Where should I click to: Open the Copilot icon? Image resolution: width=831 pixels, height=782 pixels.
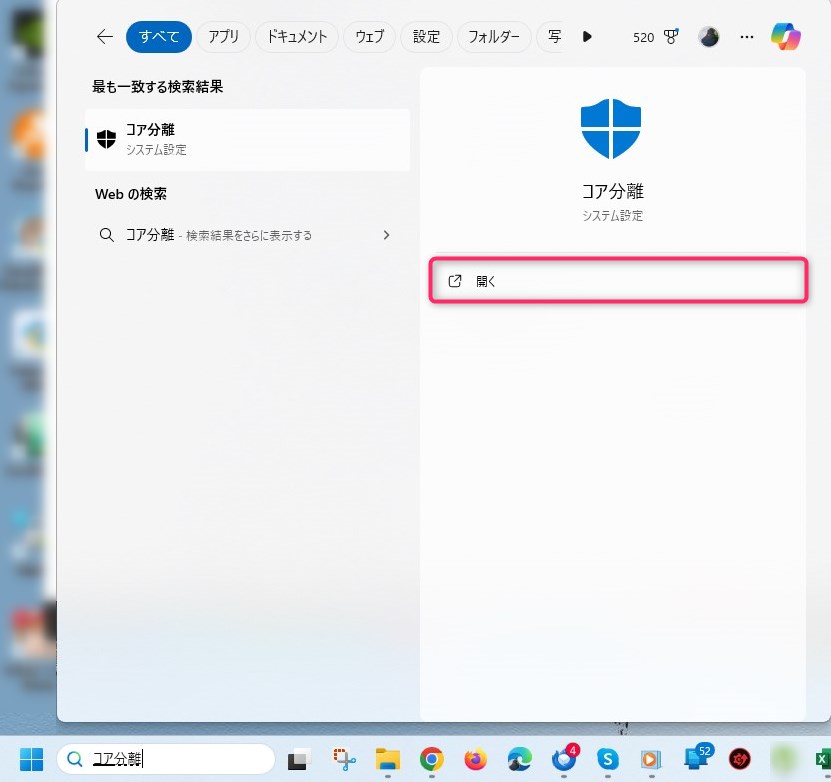(785, 37)
